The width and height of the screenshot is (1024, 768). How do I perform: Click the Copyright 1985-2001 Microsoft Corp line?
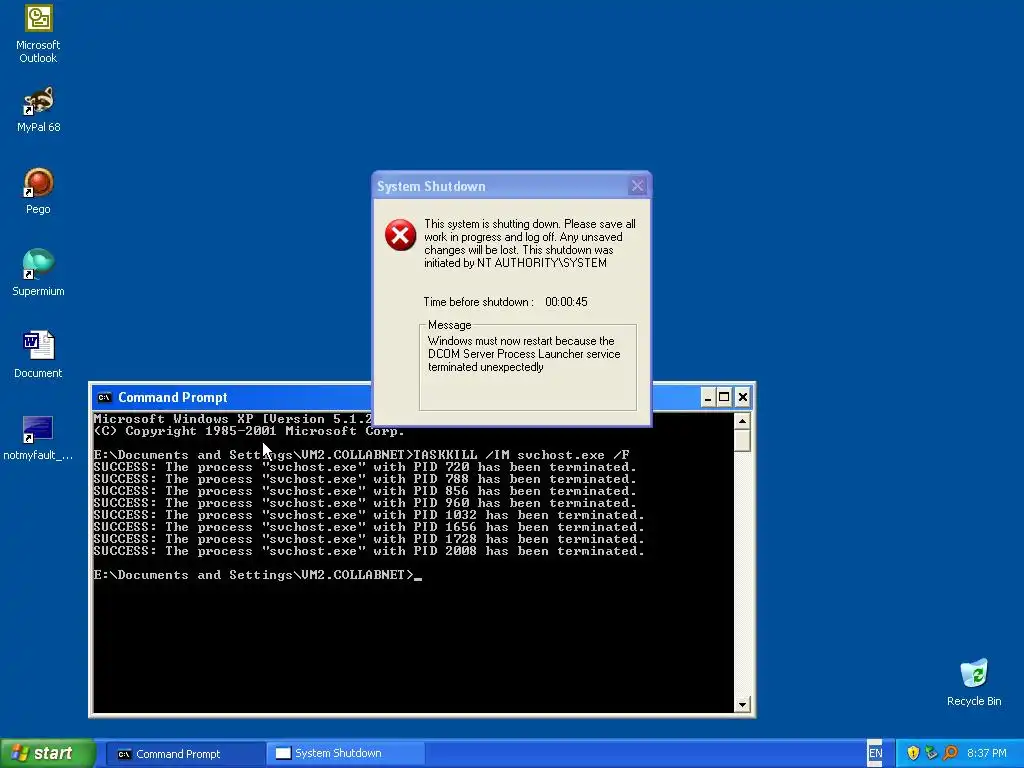pyautogui.click(x=249, y=431)
